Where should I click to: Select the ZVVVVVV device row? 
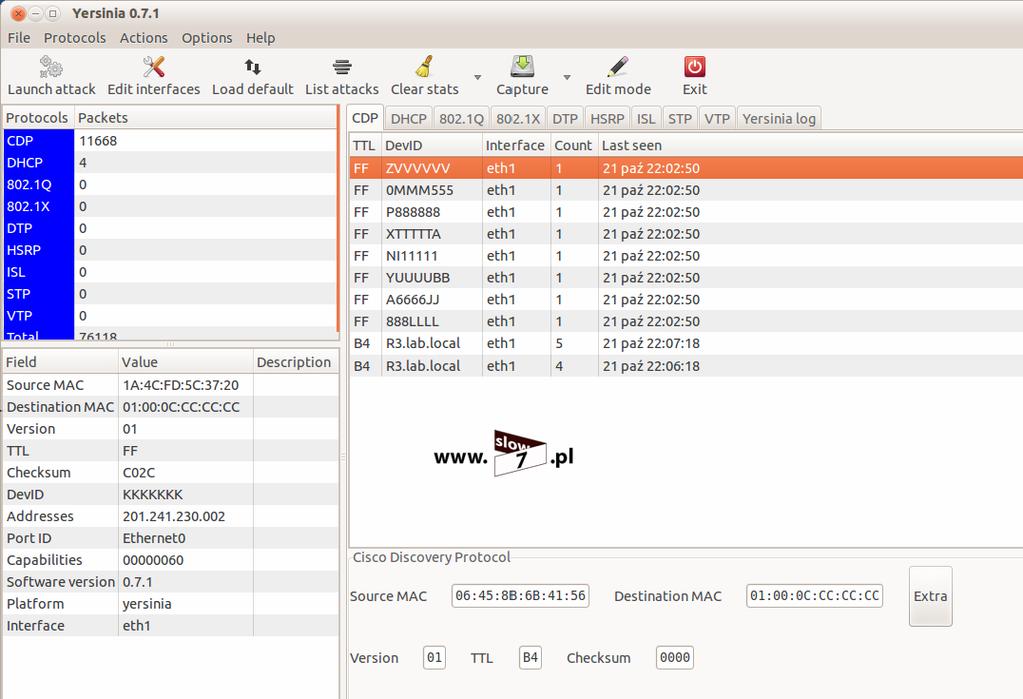(686, 168)
